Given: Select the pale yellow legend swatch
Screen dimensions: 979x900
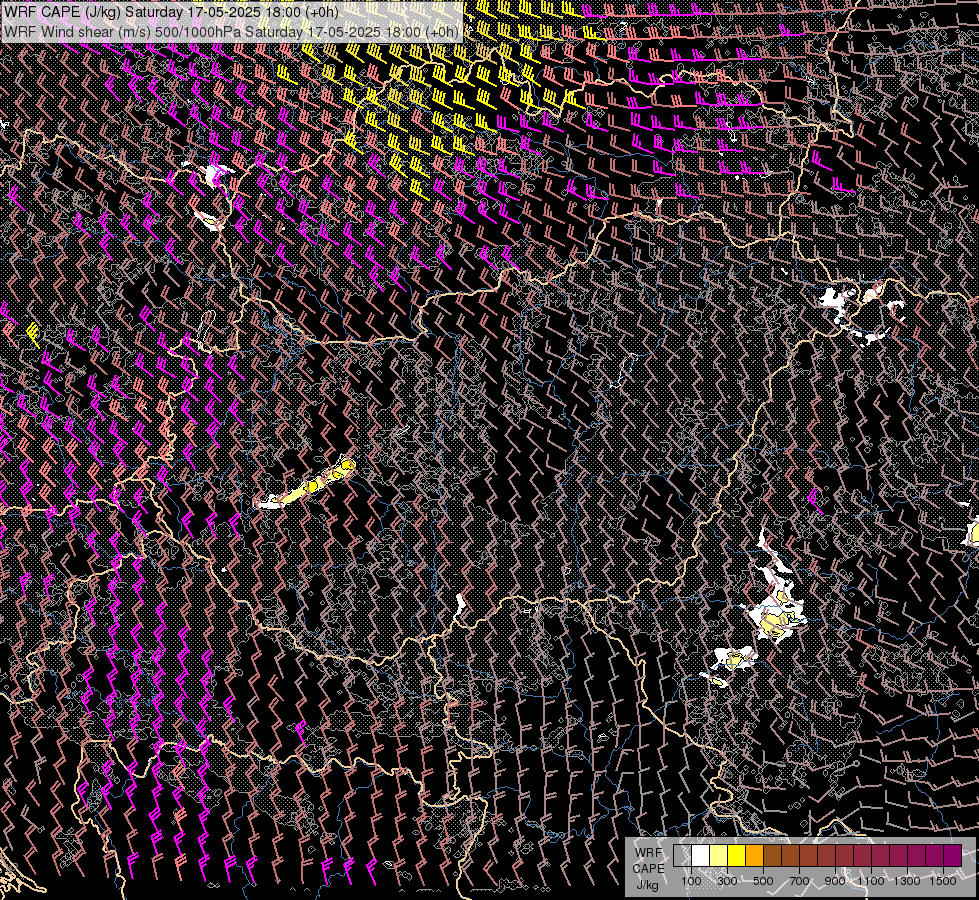Looking at the screenshot, I should point(719,855).
